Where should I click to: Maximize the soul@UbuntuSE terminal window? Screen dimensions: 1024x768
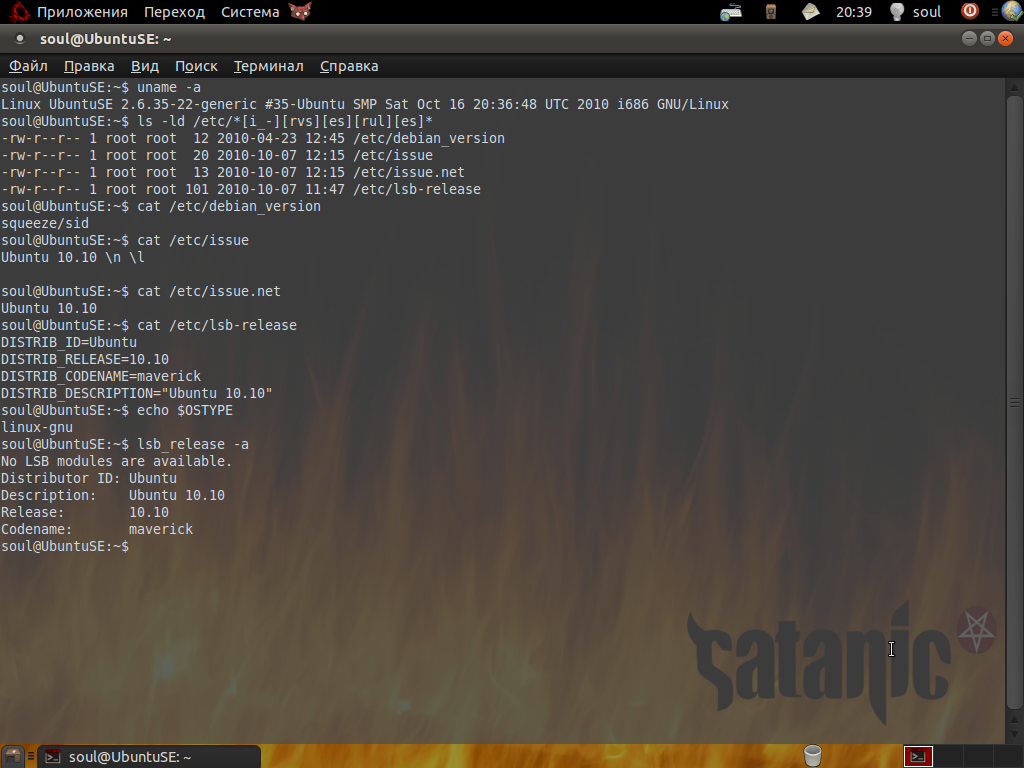(x=987, y=39)
